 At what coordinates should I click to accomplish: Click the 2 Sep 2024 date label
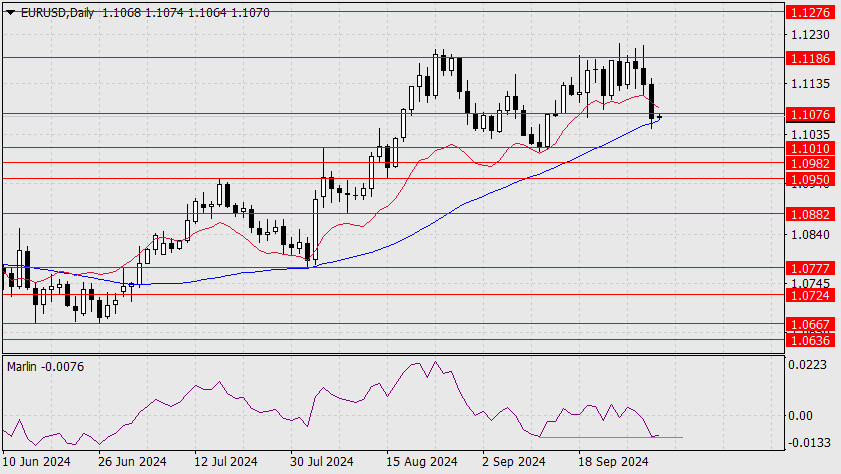[514, 462]
